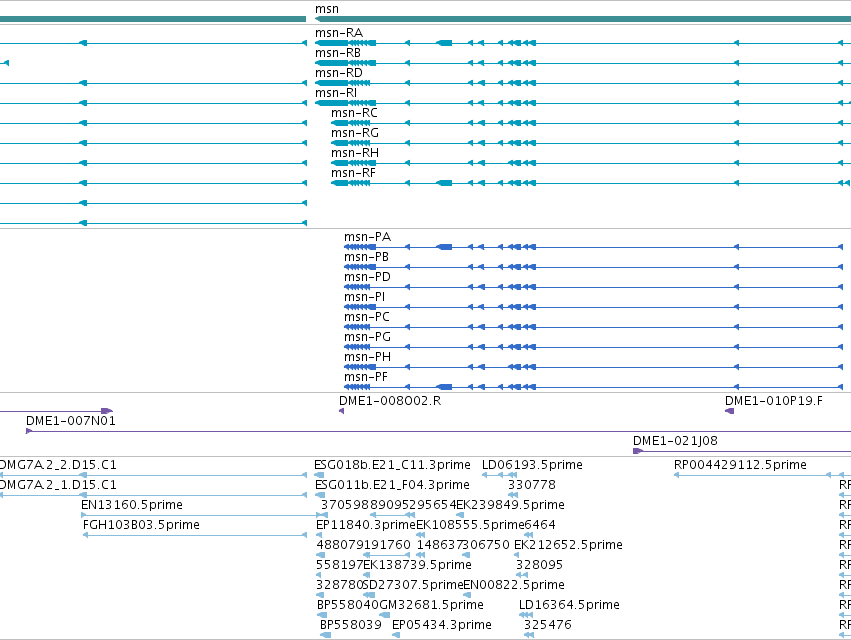Viewport: 851px width, 640px height.
Task: Open the msn-RI transcript label
Action: (336, 93)
